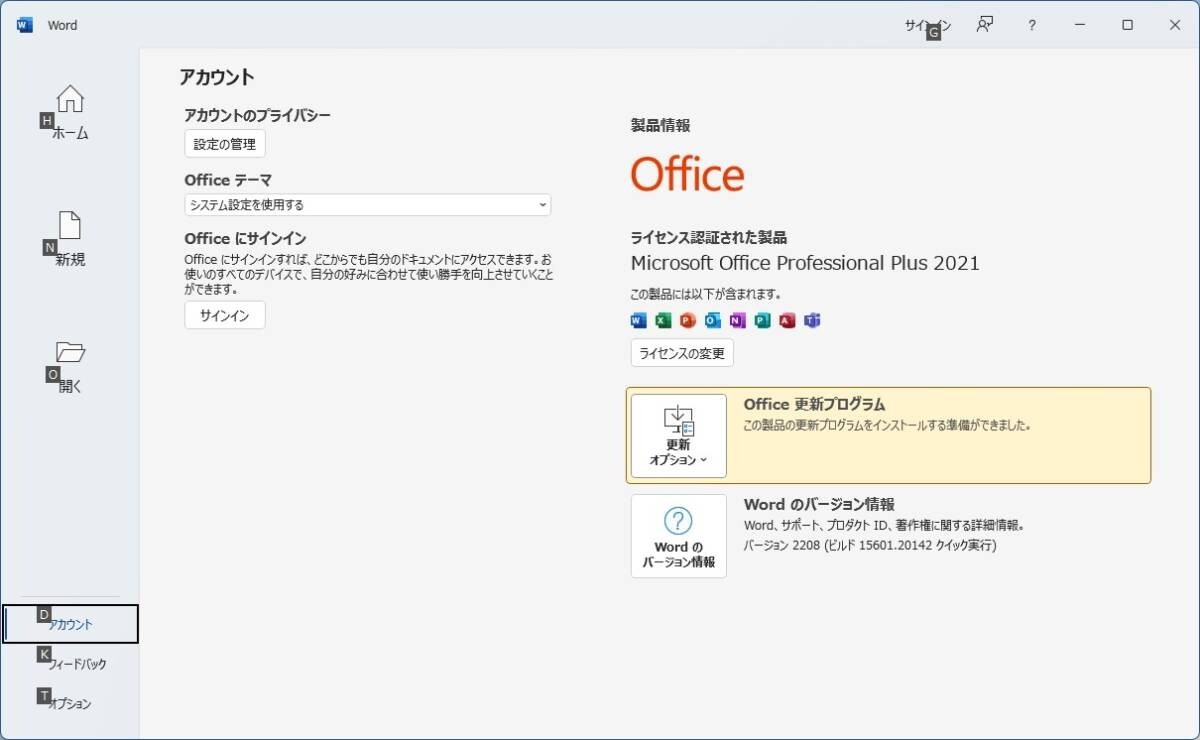Click the Word icon in included products

pyautogui.click(x=639, y=321)
